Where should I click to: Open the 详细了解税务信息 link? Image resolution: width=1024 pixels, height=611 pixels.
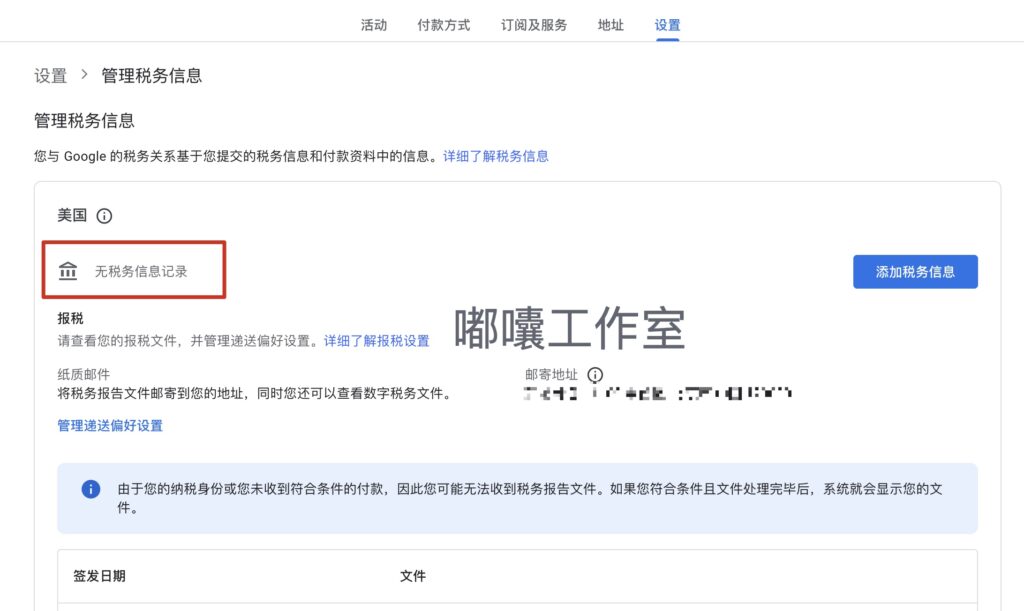click(x=496, y=156)
